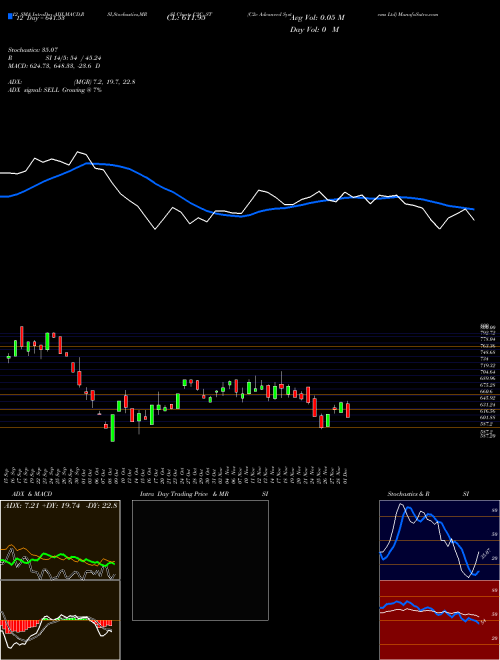Click the 'Stochastics & R SI' panel title
This screenshot has height=660, width=500.
click(x=428, y=494)
